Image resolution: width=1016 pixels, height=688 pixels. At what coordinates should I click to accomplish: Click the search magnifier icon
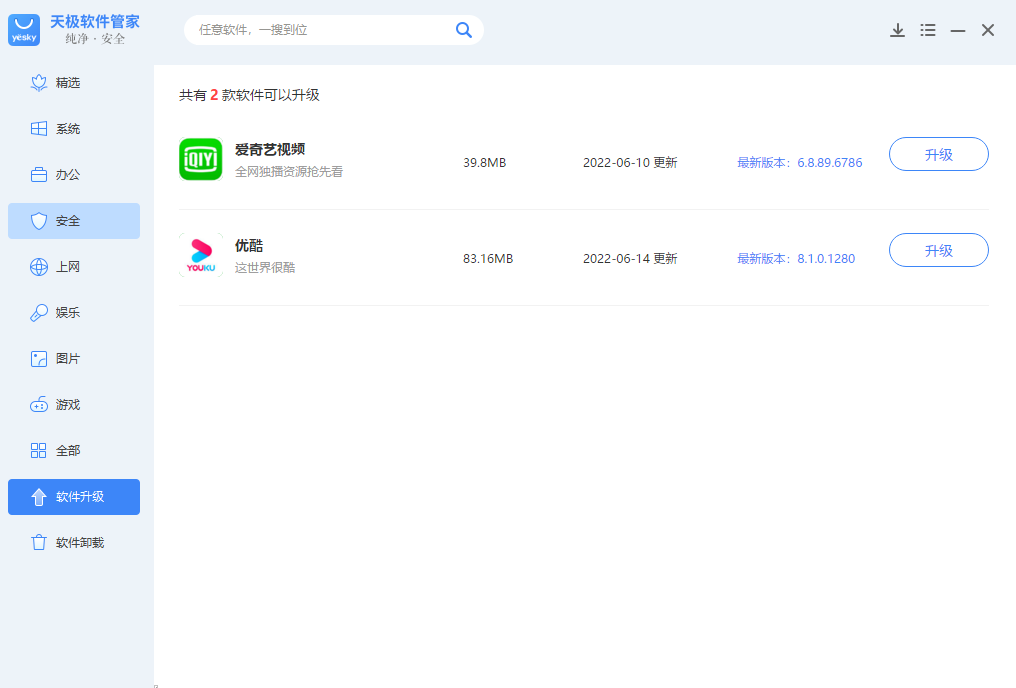(463, 30)
